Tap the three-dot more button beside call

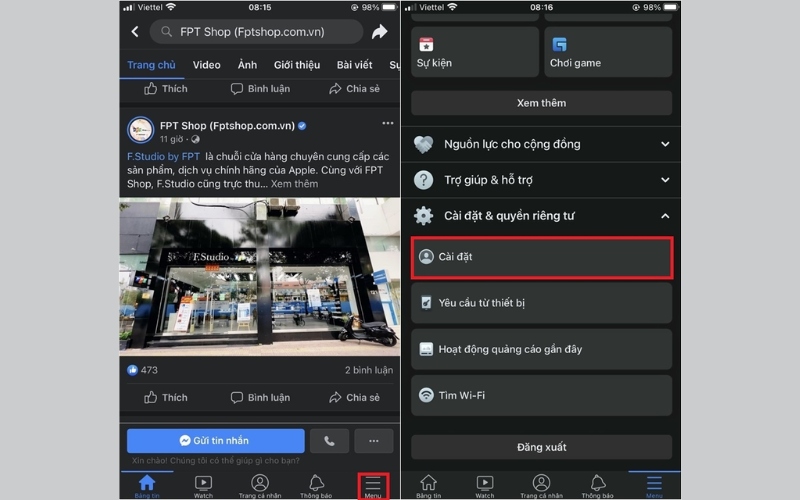click(x=374, y=440)
